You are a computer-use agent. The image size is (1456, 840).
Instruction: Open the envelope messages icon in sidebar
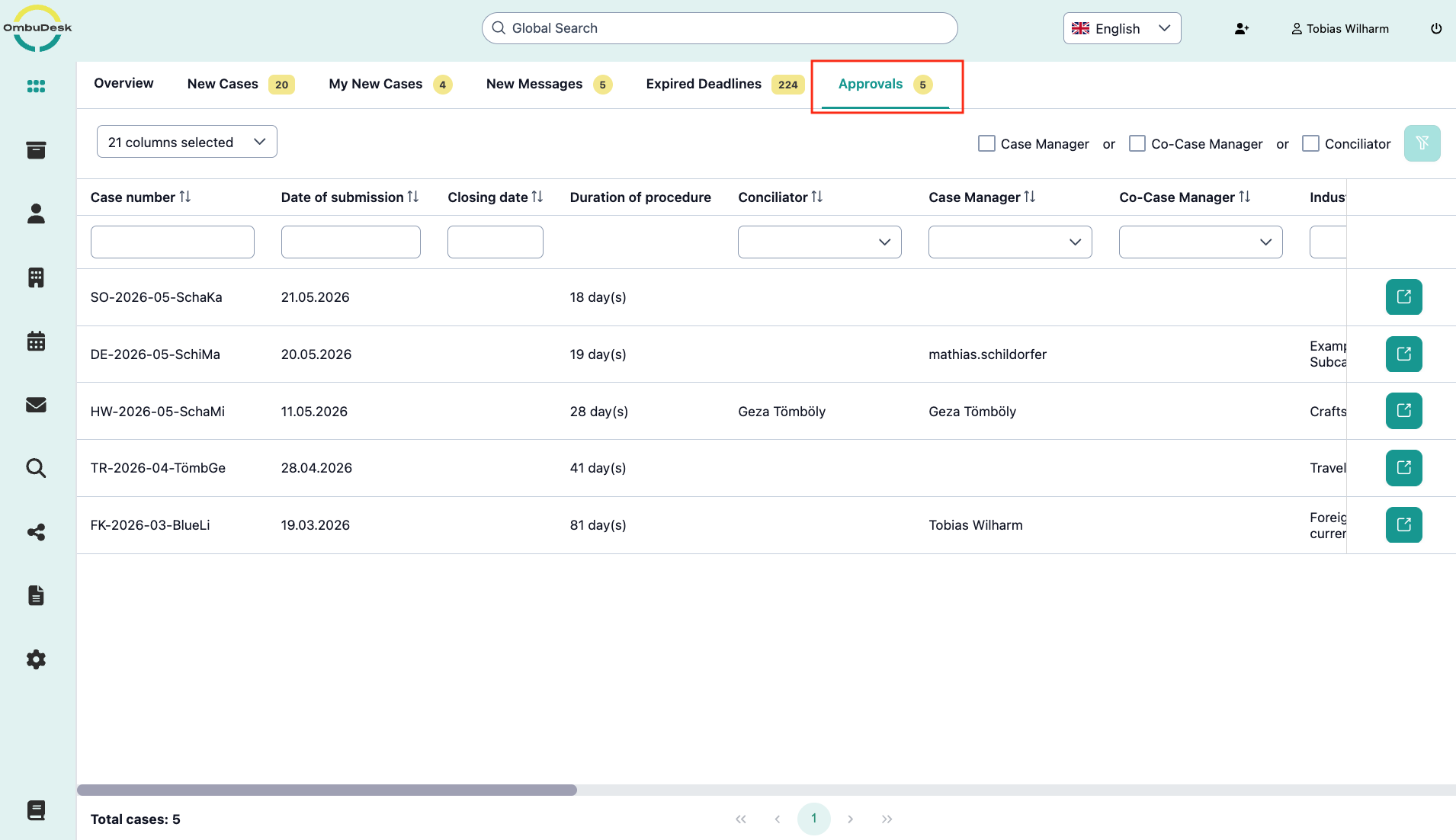pyautogui.click(x=36, y=405)
